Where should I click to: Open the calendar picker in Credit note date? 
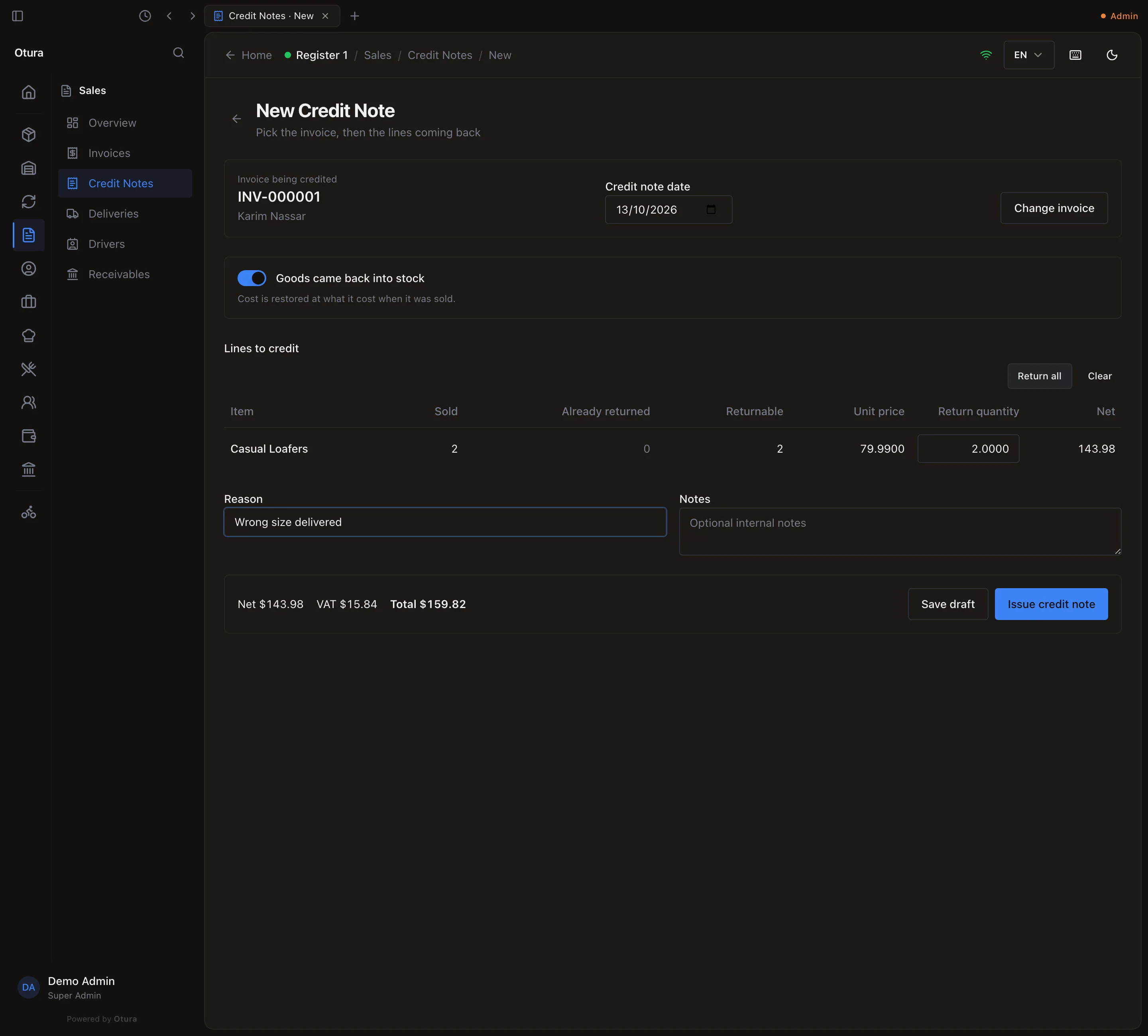711,210
